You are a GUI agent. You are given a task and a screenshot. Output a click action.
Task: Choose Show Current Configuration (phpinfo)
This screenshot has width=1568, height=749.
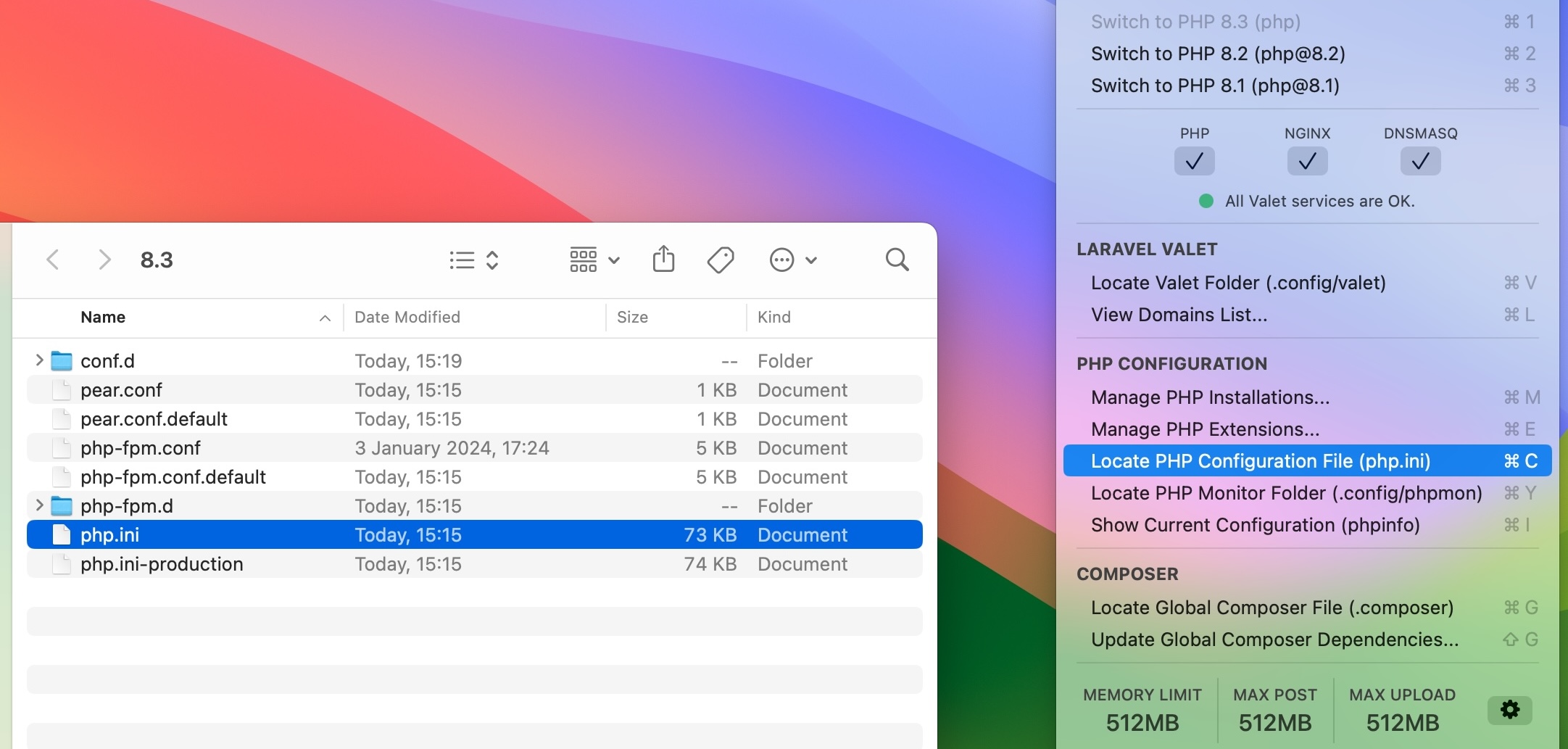coord(1307,525)
